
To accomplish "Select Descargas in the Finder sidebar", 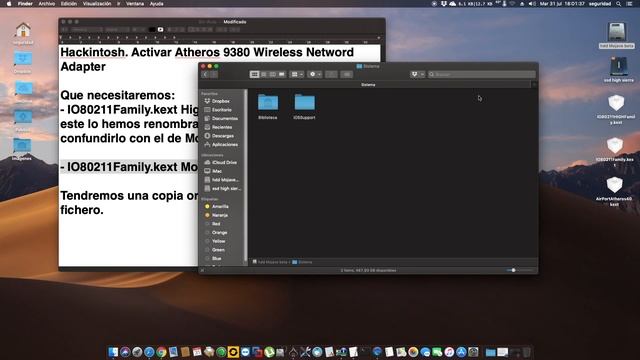I will (223, 136).
